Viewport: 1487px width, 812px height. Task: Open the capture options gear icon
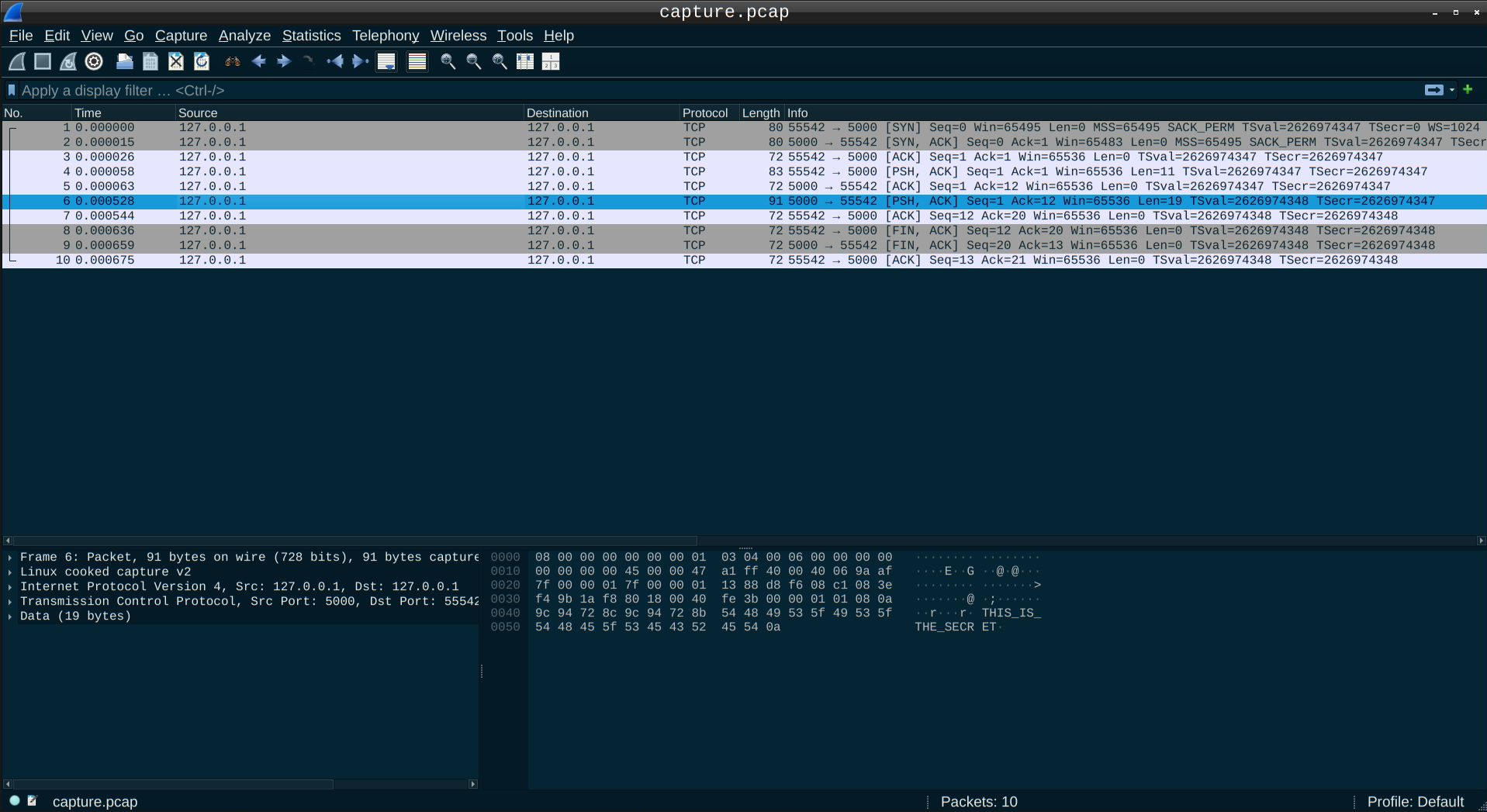point(94,62)
